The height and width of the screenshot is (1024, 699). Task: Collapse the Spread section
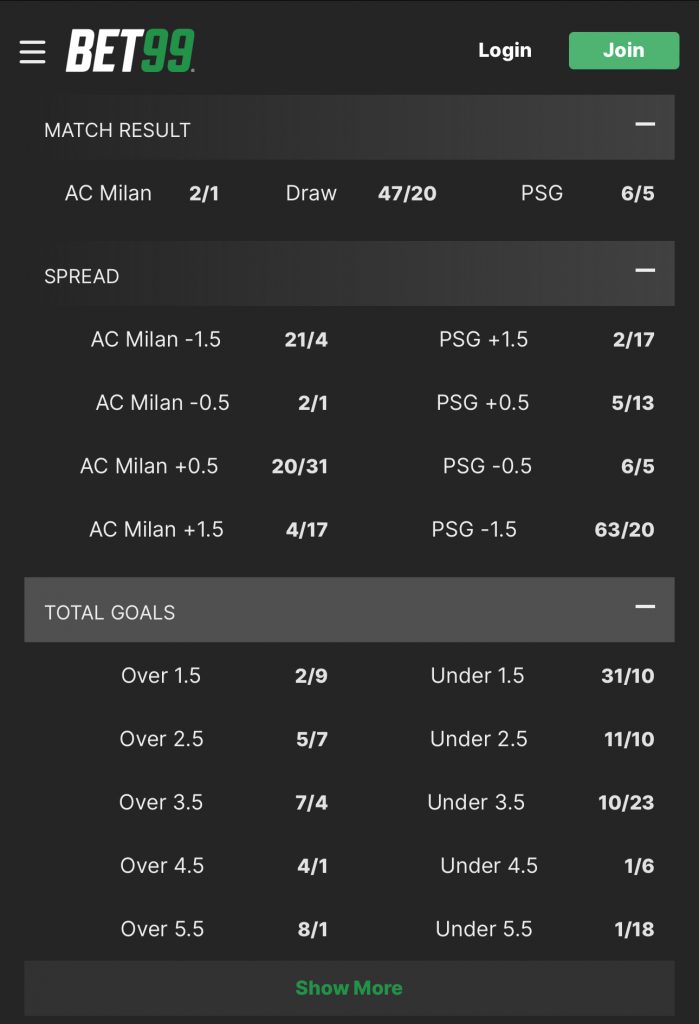(645, 270)
